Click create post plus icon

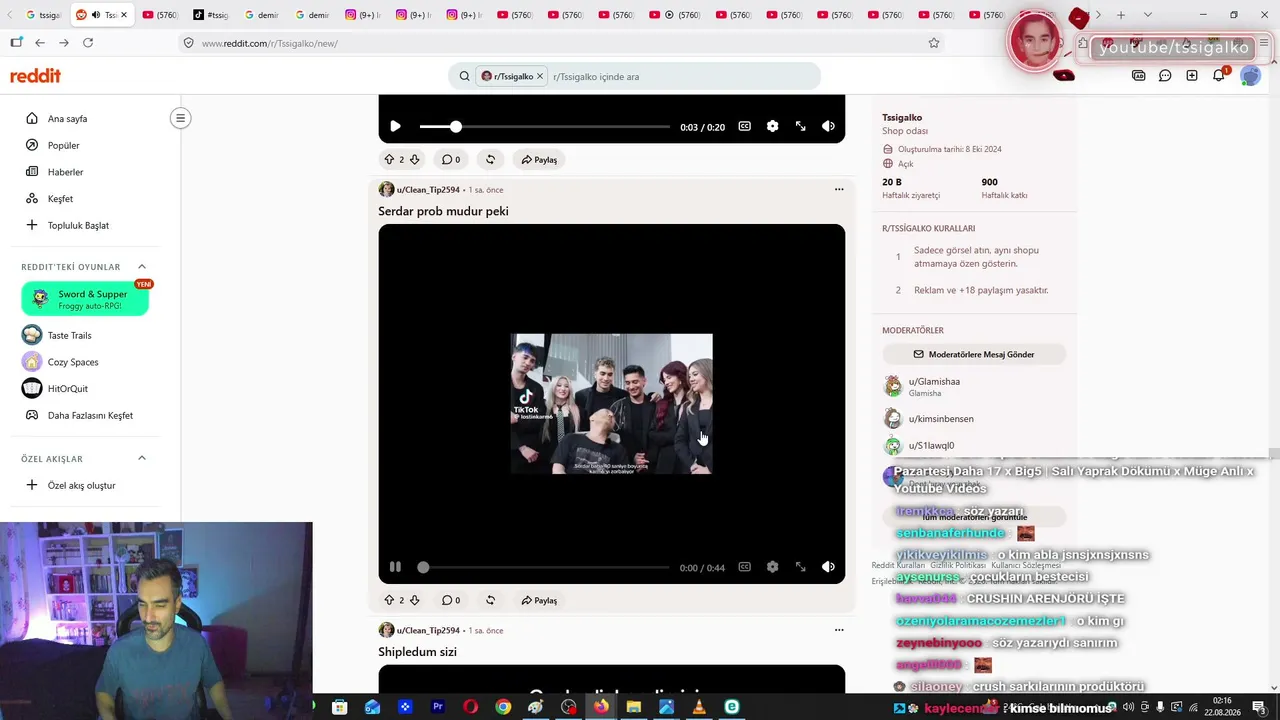[x=1192, y=75]
